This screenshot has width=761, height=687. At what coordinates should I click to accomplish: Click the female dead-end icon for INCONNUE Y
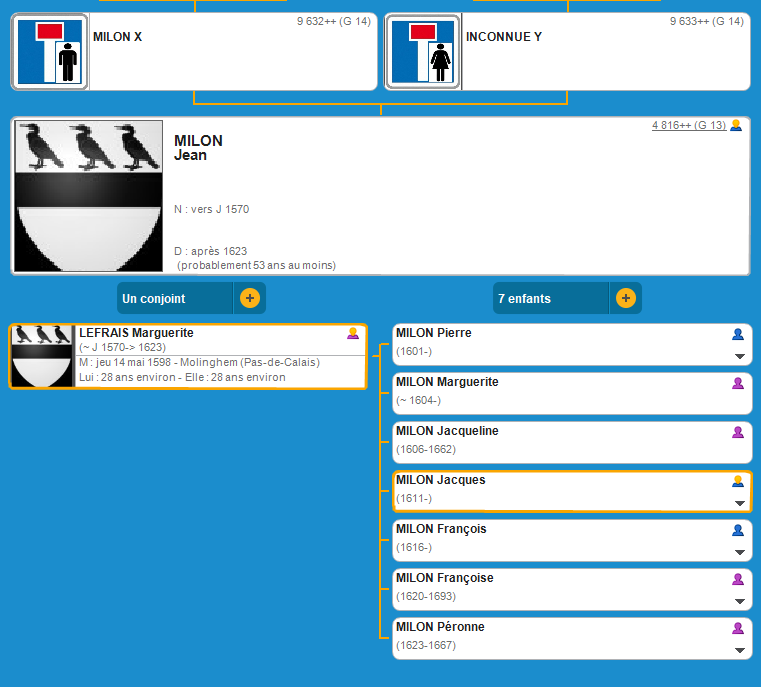pos(422,52)
